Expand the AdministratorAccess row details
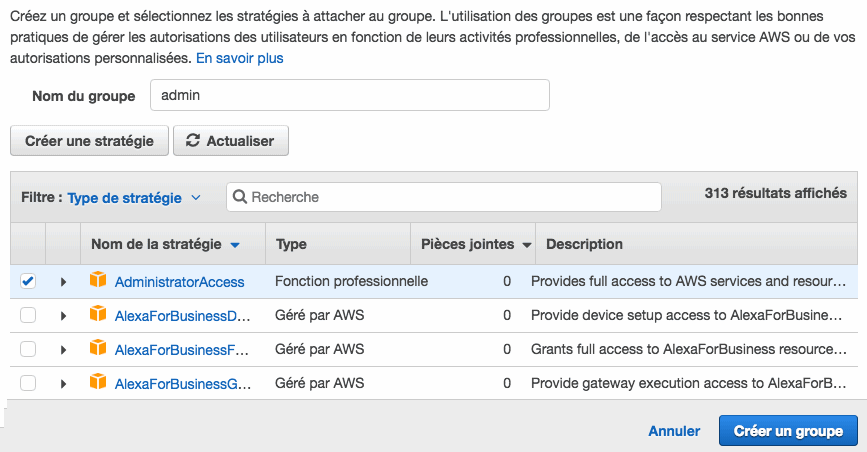The image size is (867, 452). 63,282
